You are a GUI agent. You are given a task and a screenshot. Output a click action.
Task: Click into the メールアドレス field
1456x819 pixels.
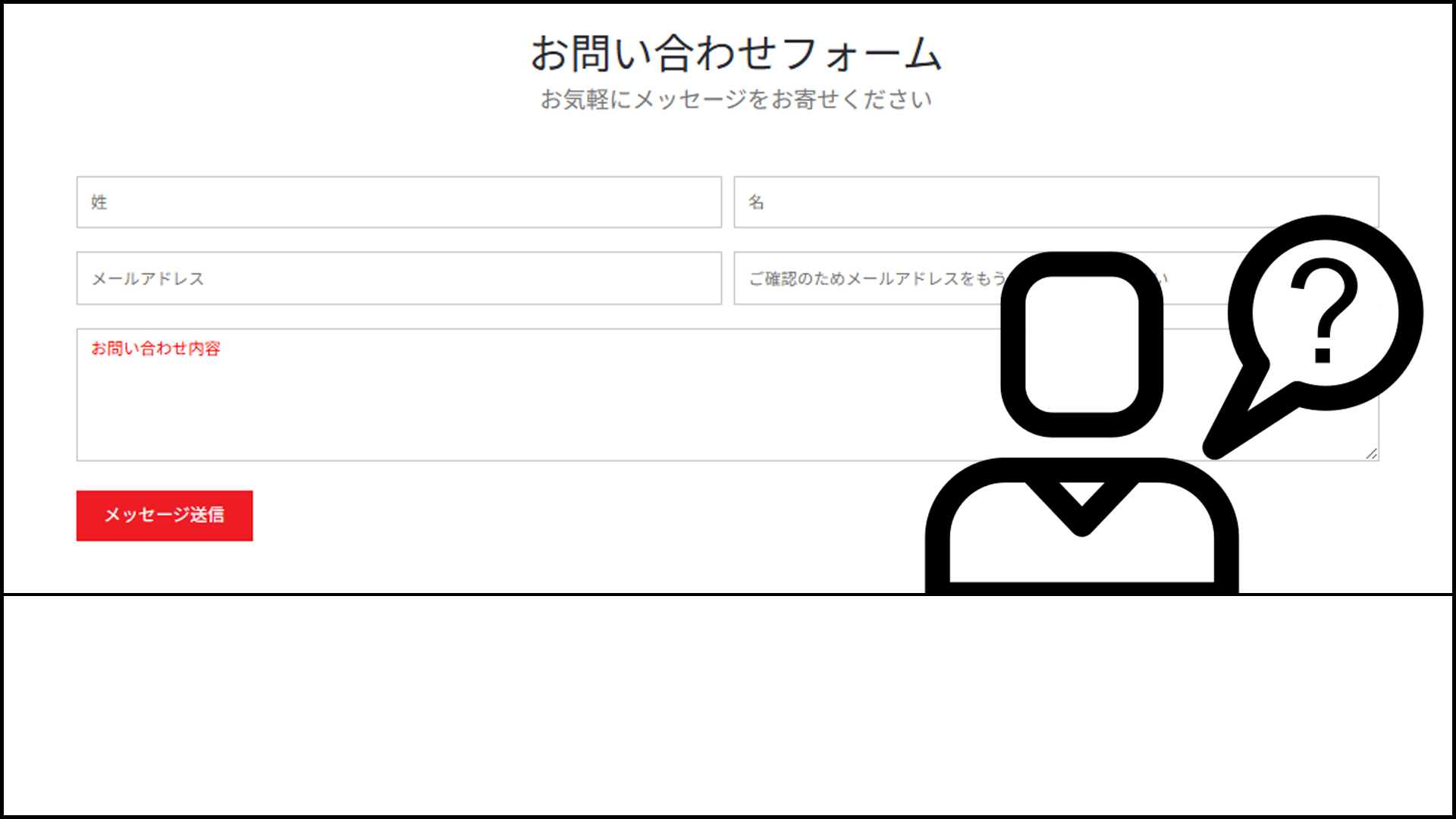click(398, 278)
